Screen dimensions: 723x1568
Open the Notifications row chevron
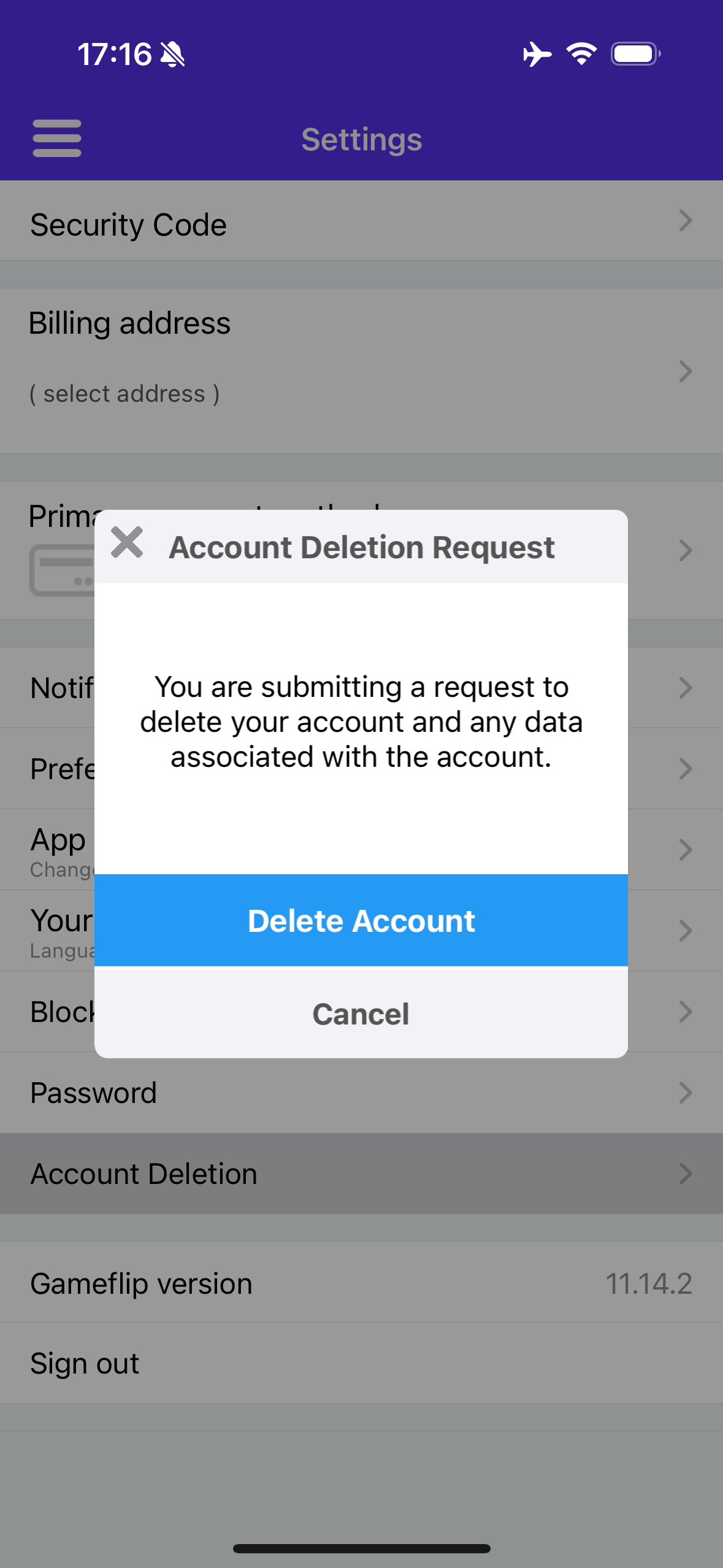coord(686,688)
